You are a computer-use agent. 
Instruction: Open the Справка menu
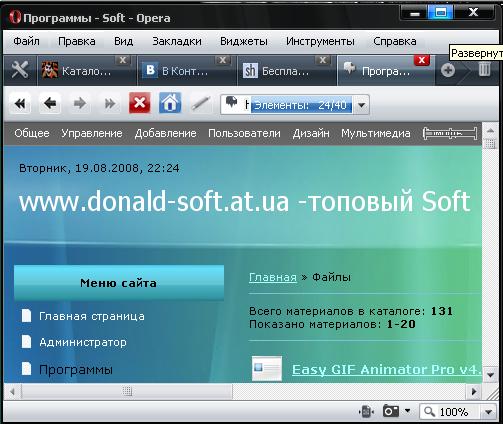point(395,41)
